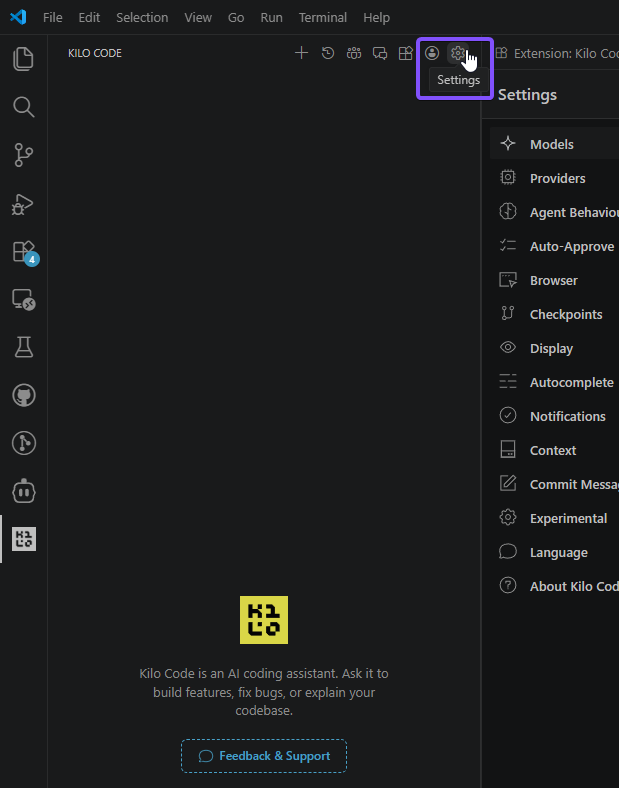Open the File menu
Viewport: 619px width, 788px height.
pyautogui.click(x=53, y=18)
